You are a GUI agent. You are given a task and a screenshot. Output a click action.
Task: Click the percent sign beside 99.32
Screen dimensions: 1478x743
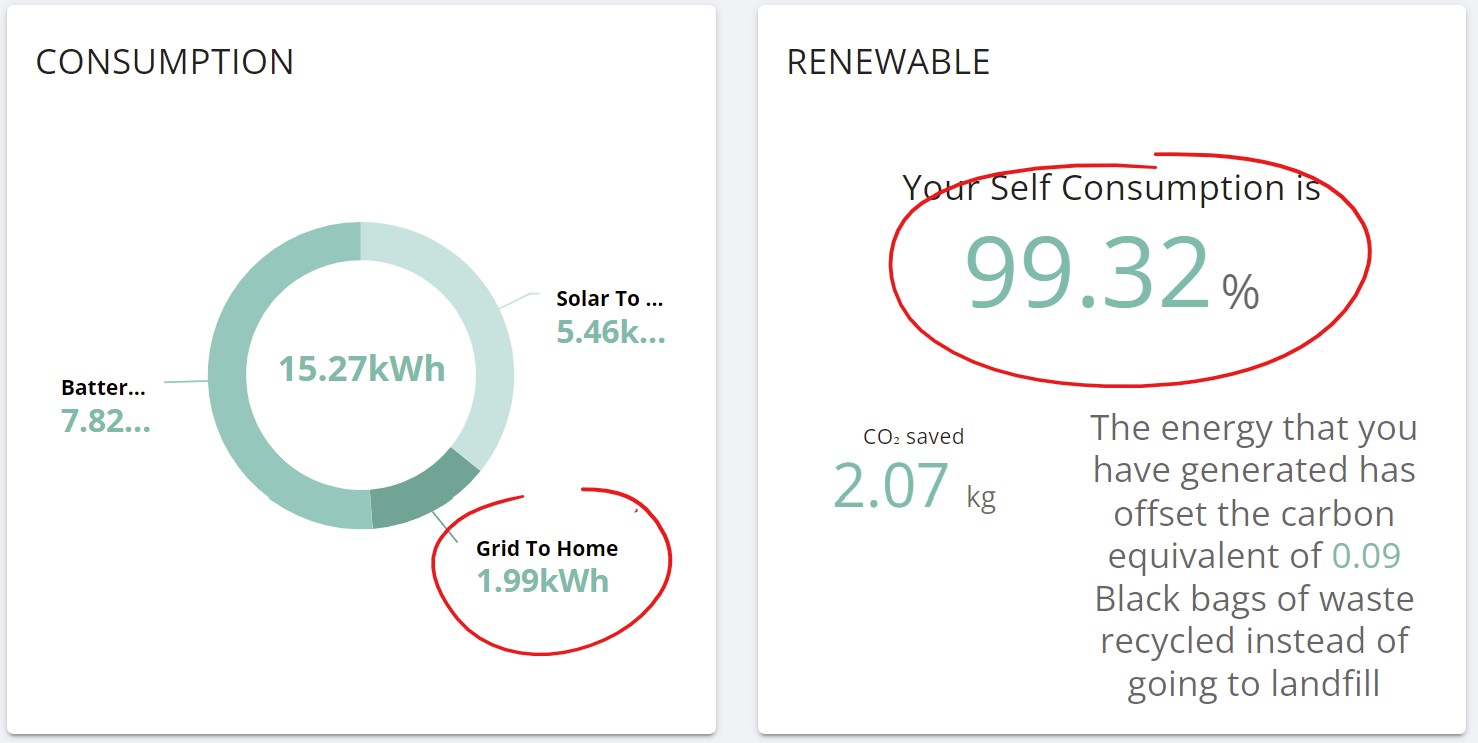[x=1241, y=292]
